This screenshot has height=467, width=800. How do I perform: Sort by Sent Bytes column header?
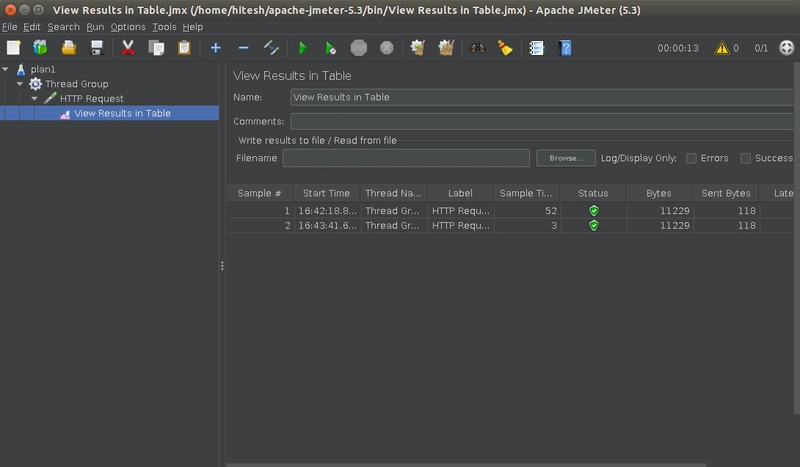[726, 193]
